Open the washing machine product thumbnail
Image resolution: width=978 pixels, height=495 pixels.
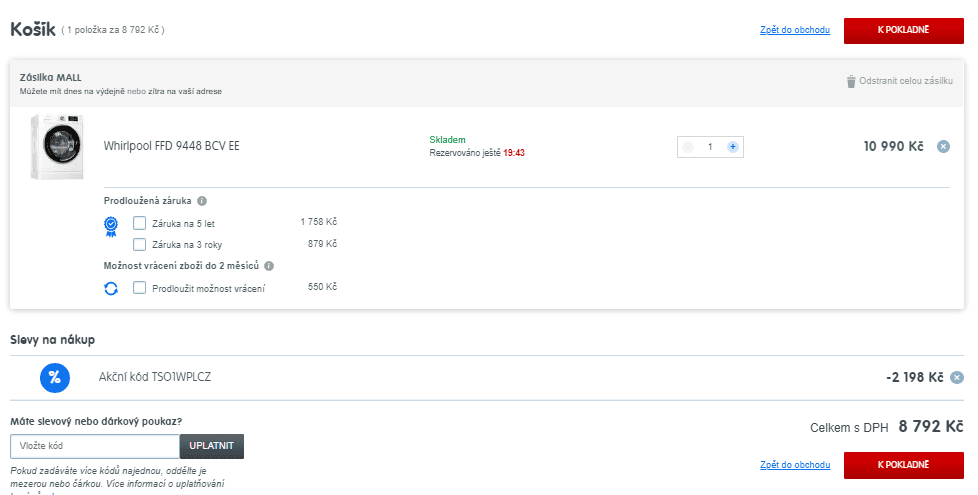point(57,147)
